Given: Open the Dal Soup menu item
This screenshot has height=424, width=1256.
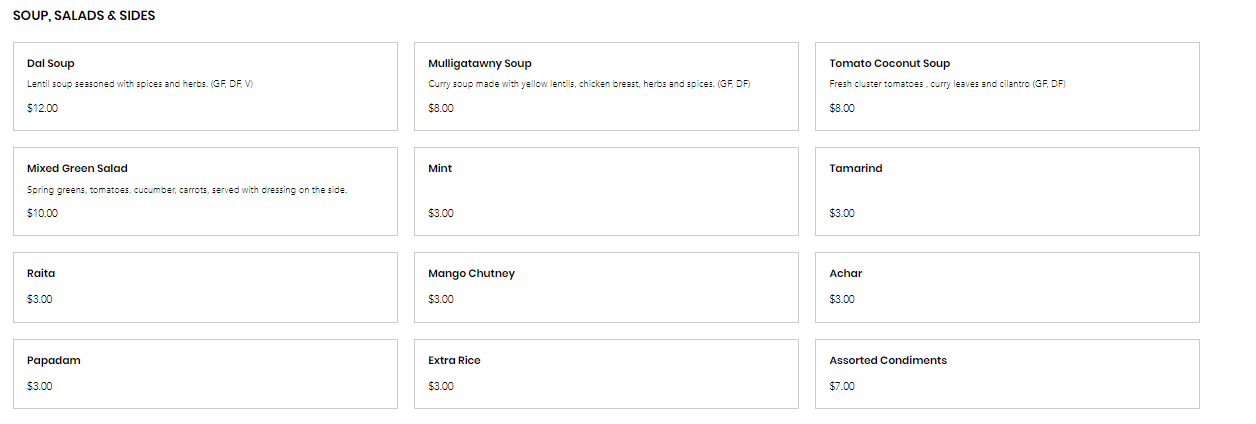Looking at the screenshot, I should tap(51, 63).
